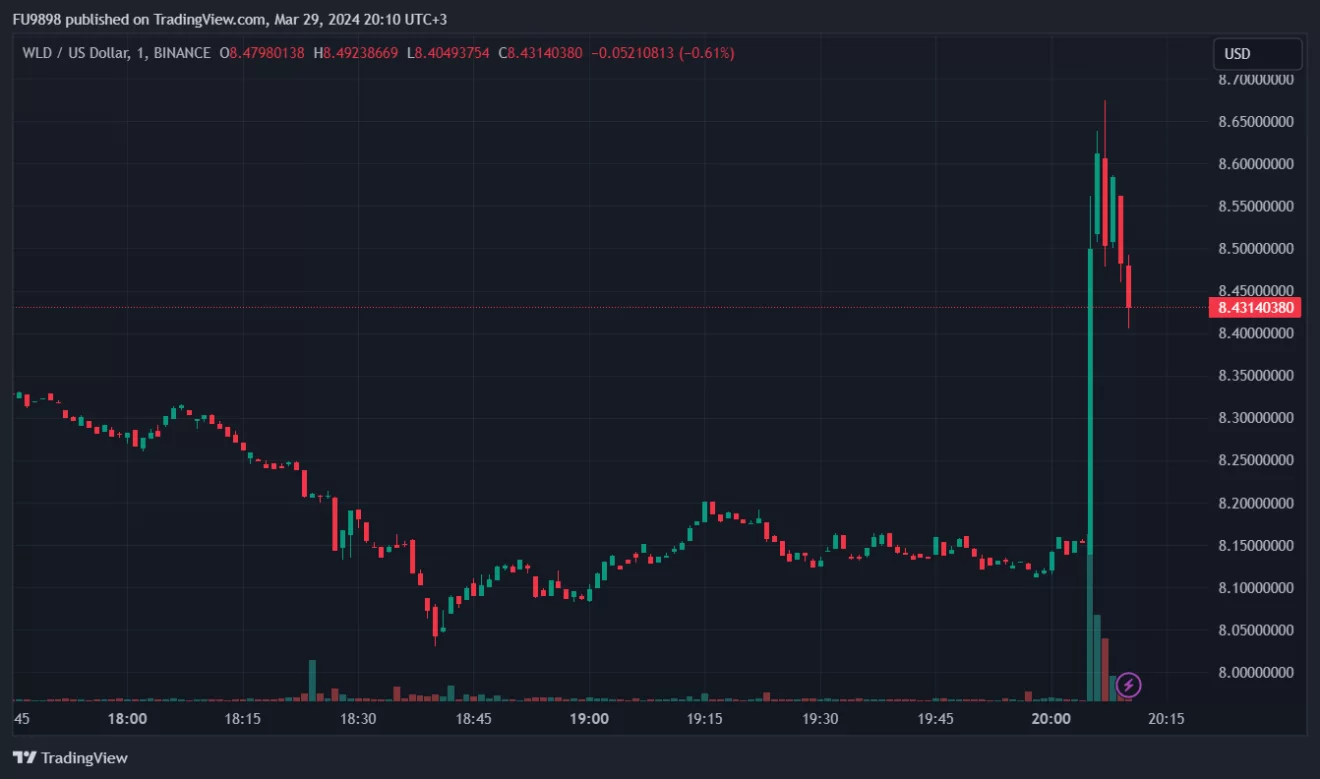
Task: Click the BINANCE exchange label
Action: [x=183, y=53]
